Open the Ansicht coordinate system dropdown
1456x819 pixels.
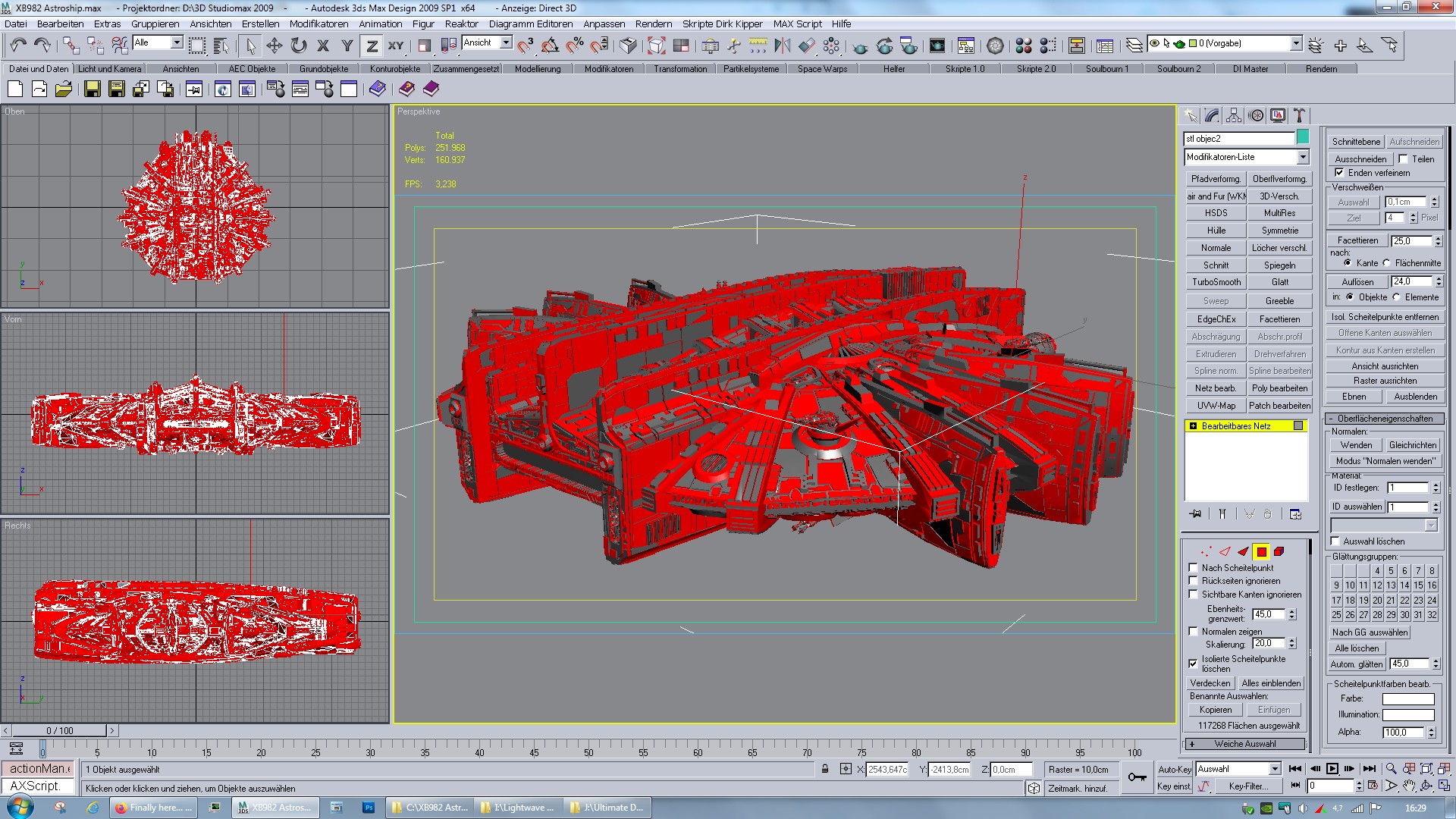click(506, 42)
